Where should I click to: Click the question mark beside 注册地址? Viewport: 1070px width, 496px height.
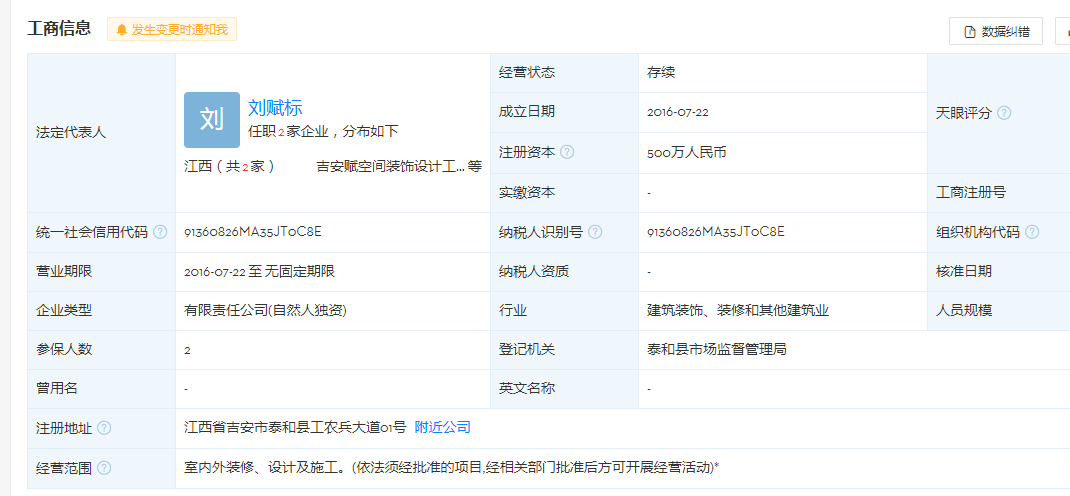pos(104,428)
